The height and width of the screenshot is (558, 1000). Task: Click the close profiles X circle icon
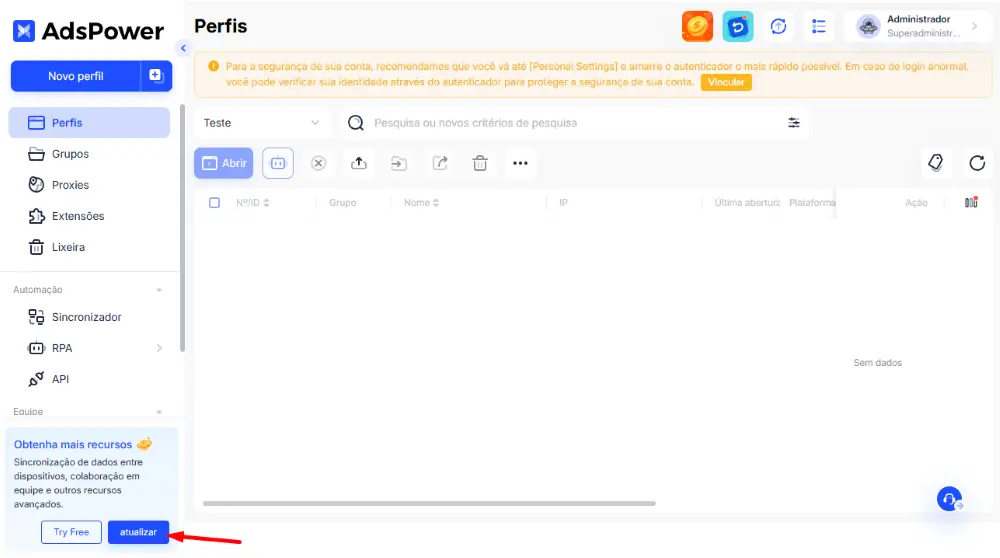pyautogui.click(x=318, y=163)
